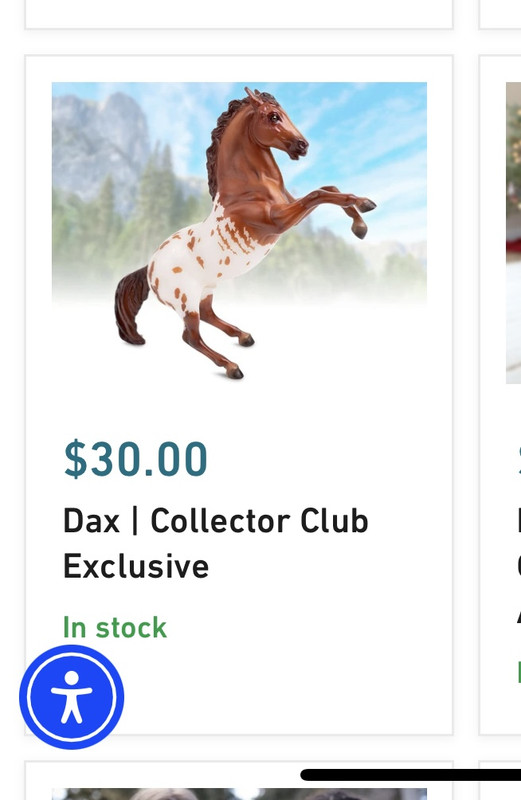Tap the right card's green stock status

519,671
